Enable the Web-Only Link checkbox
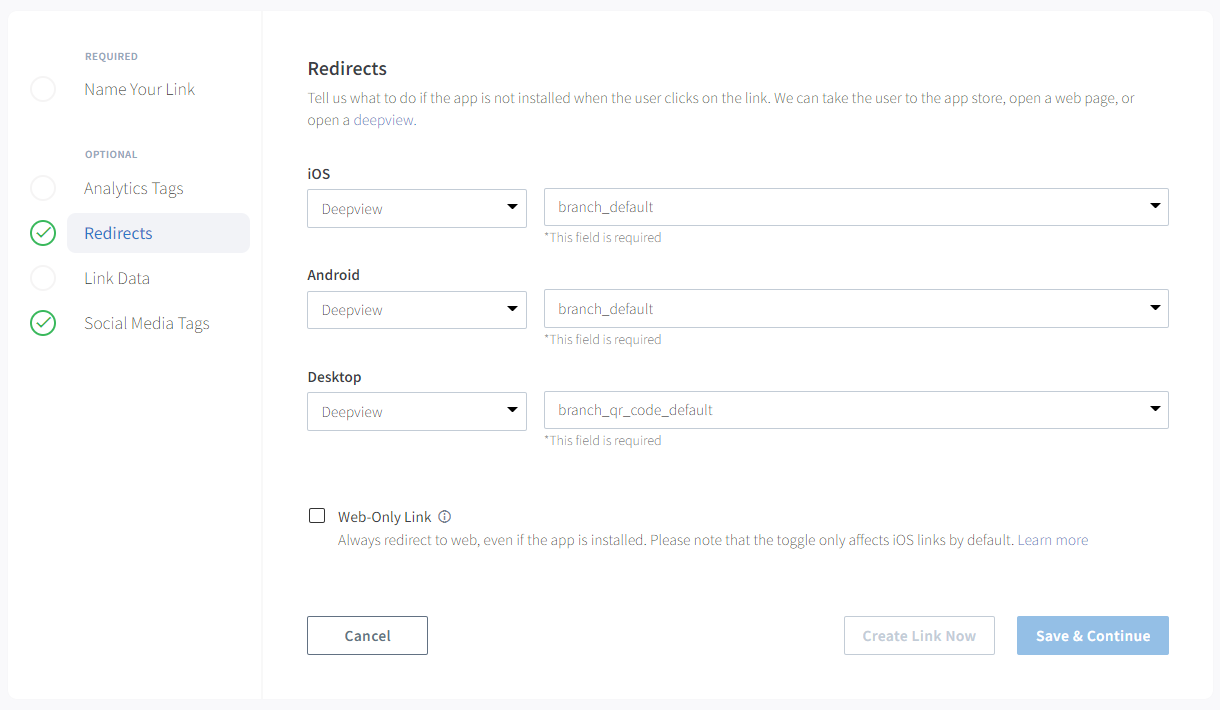The image size is (1220, 710). point(317,516)
